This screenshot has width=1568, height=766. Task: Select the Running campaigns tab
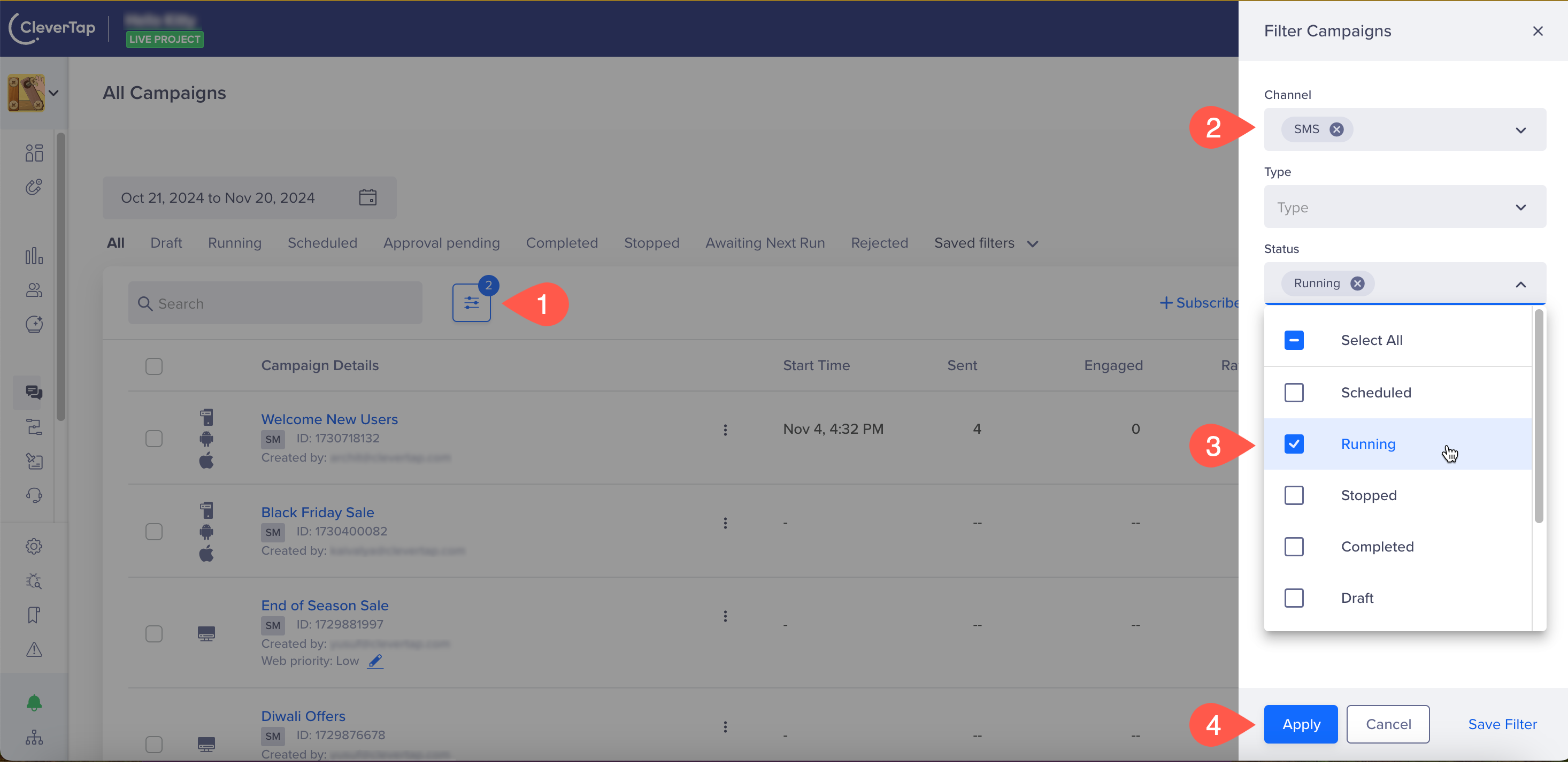[234, 243]
